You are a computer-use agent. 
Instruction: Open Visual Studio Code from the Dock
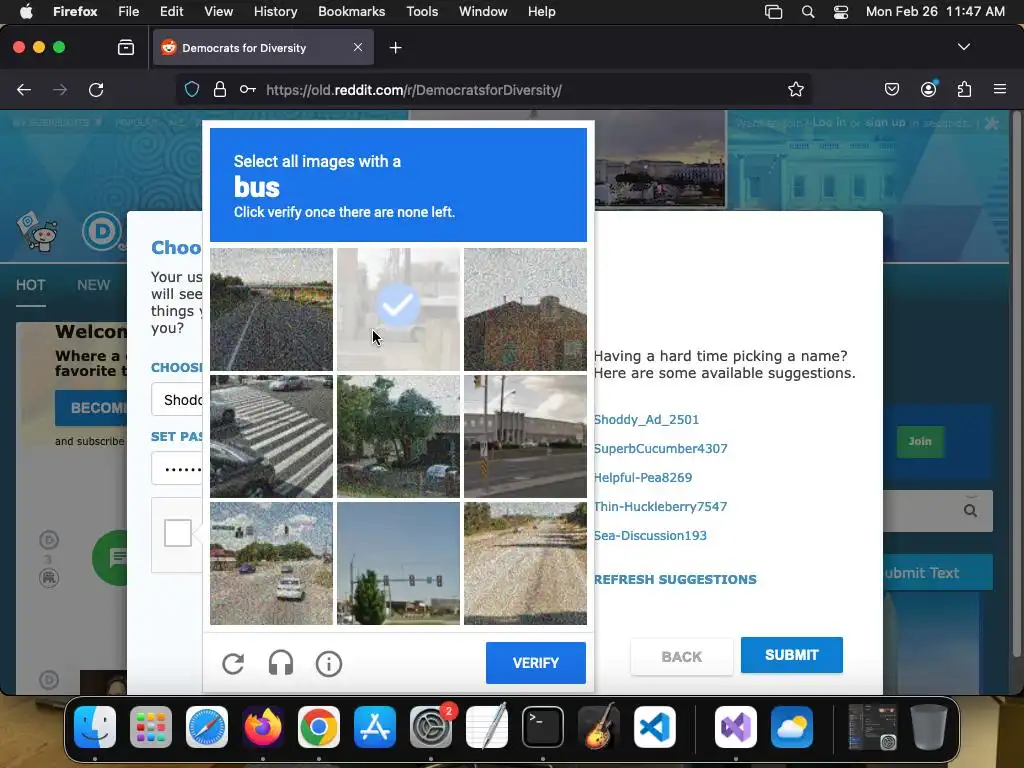point(654,727)
